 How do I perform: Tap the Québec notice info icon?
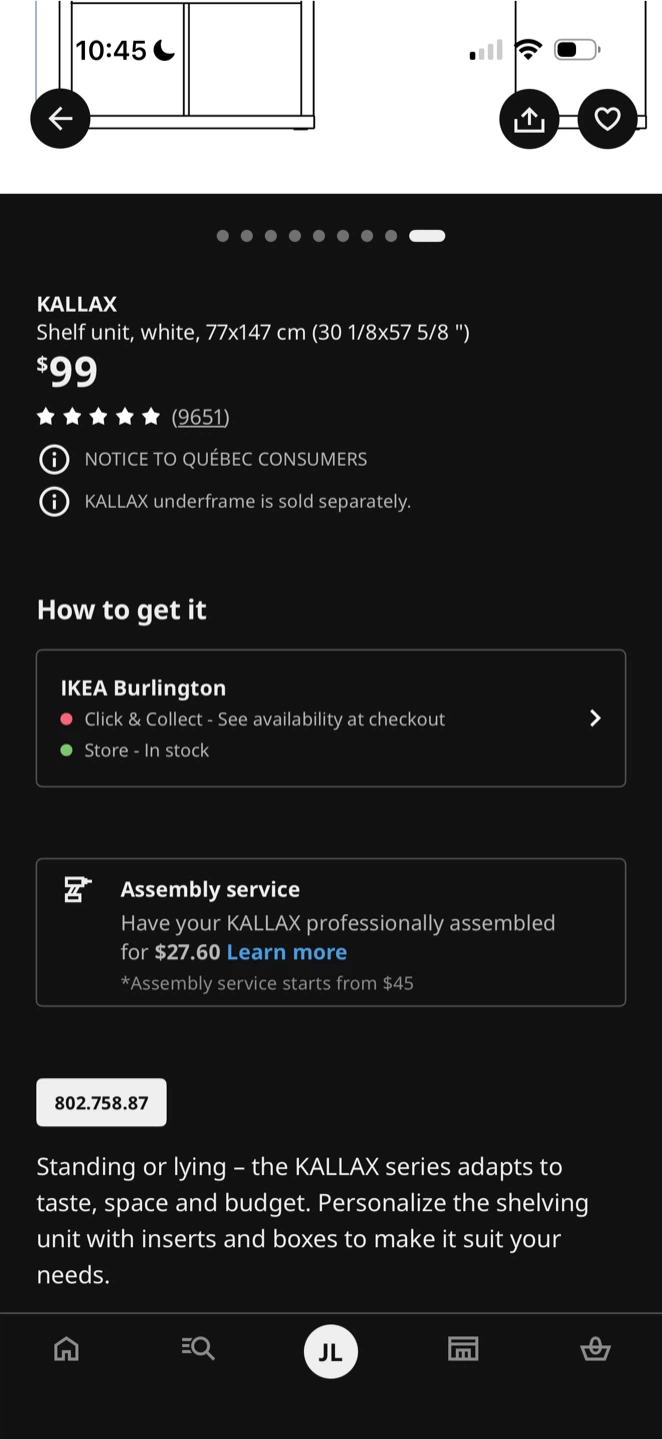54,460
